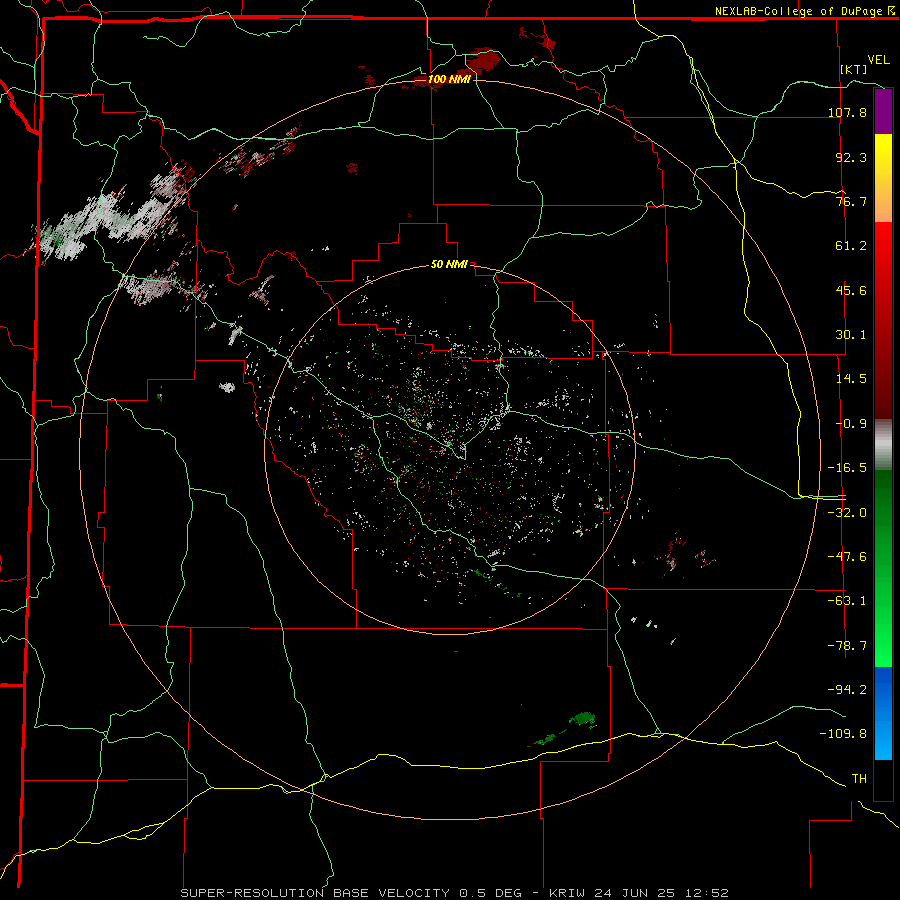Click the dark red echo blob near top
Image resolution: width=900 pixels, height=900 pixels.
tap(483, 59)
